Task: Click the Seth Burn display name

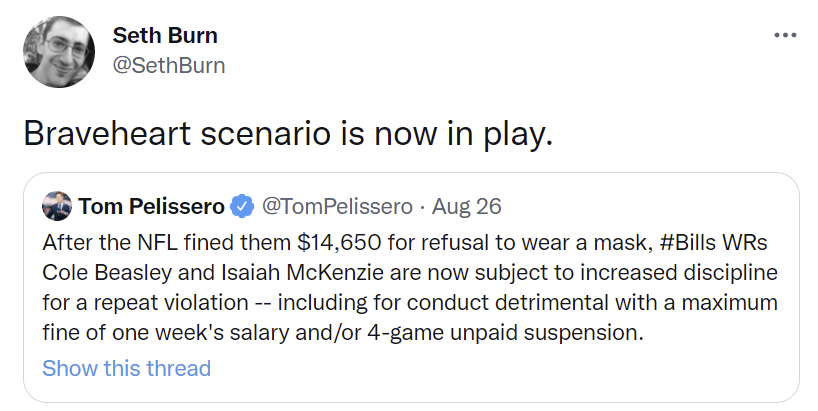Action: pos(165,36)
